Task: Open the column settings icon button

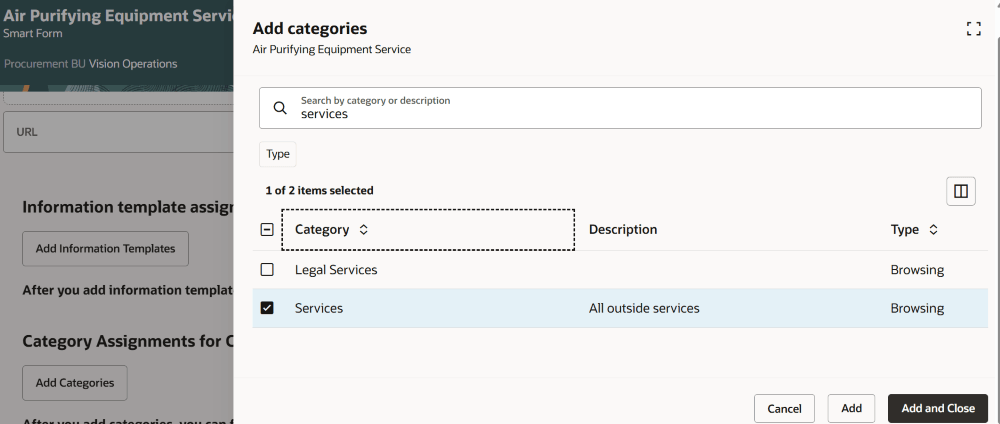Action: point(960,191)
